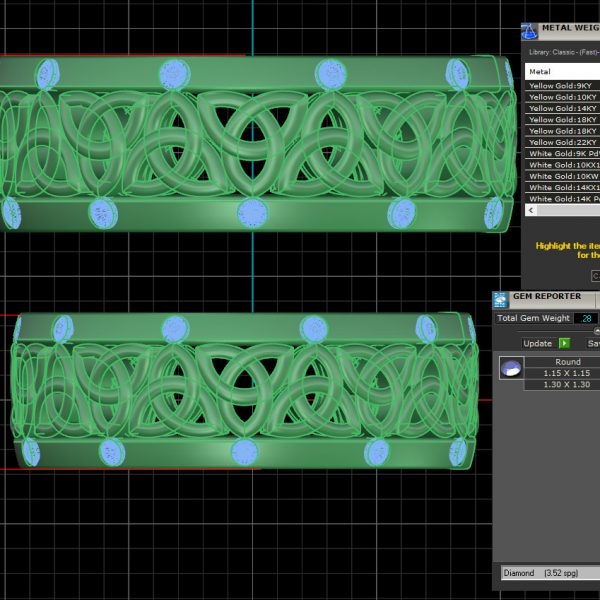The height and width of the screenshot is (600, 600).
Task: Click the Total Gem Weight value field
Action: coord(585,318)
